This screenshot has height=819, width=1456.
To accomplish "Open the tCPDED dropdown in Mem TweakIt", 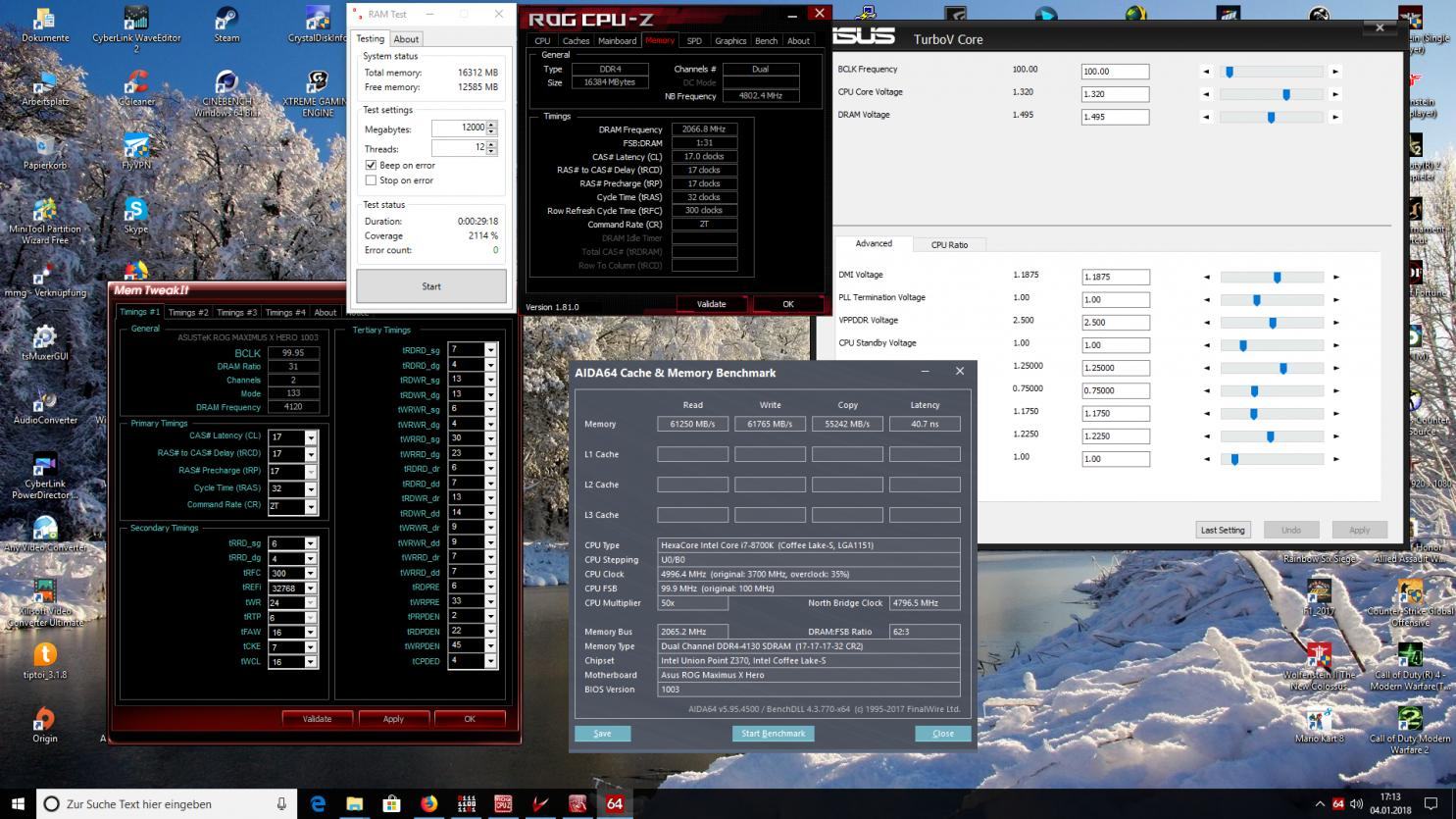I will (x=490, y=661).
